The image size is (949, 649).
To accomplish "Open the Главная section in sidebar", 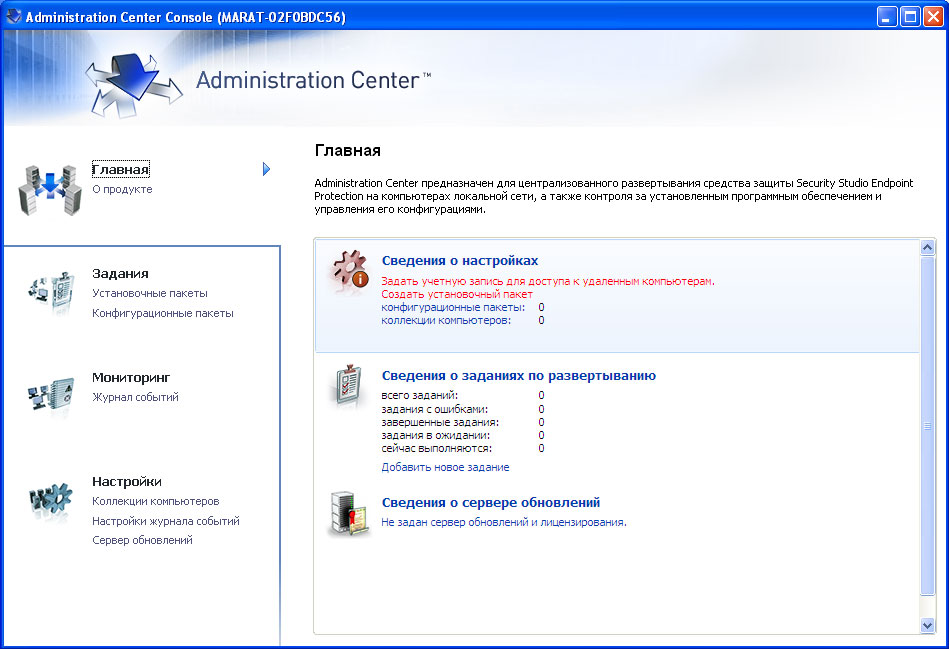I will [x=120, y=170].
